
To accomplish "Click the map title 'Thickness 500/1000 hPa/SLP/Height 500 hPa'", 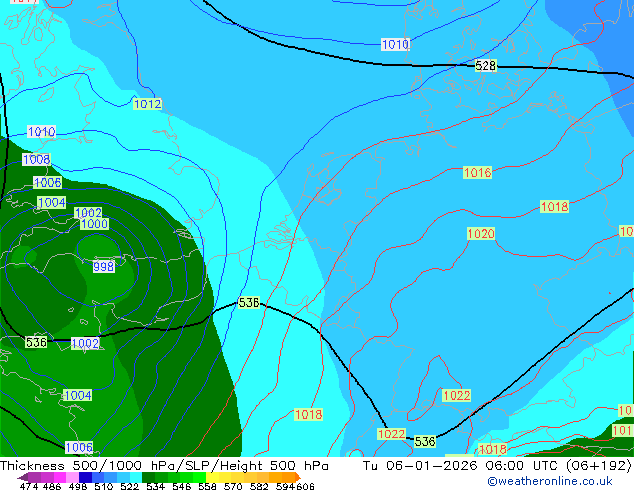I will tap(164, 466).
